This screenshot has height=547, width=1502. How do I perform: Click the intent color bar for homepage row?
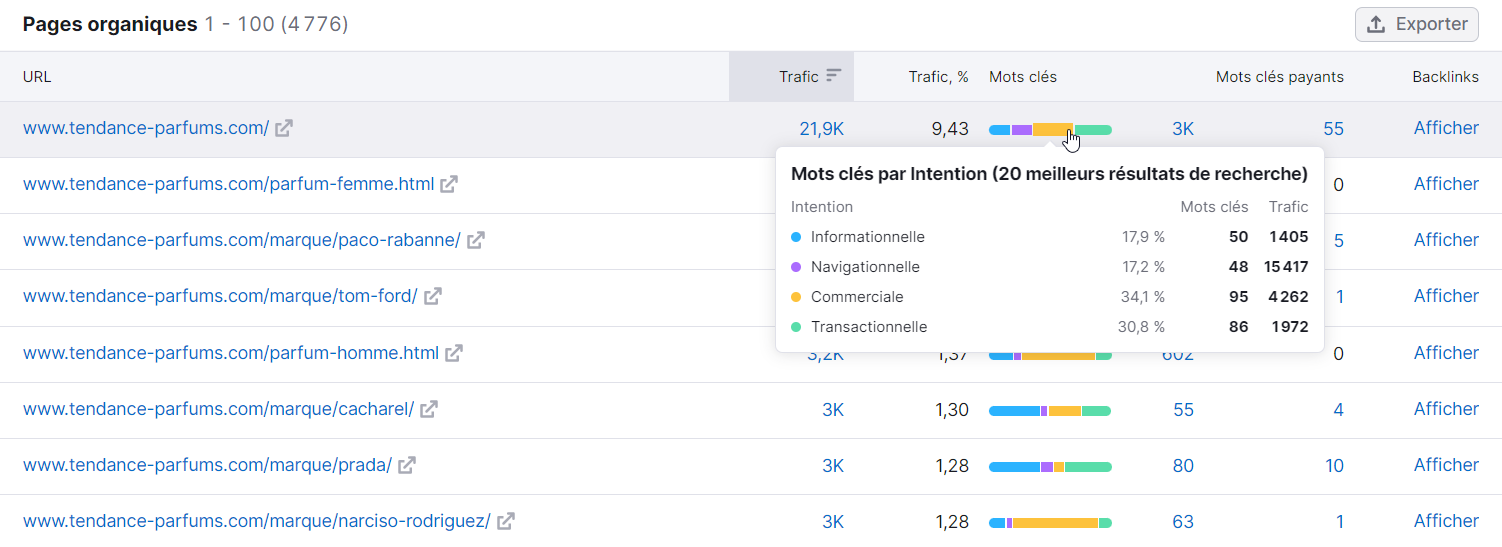[1050, 130]
